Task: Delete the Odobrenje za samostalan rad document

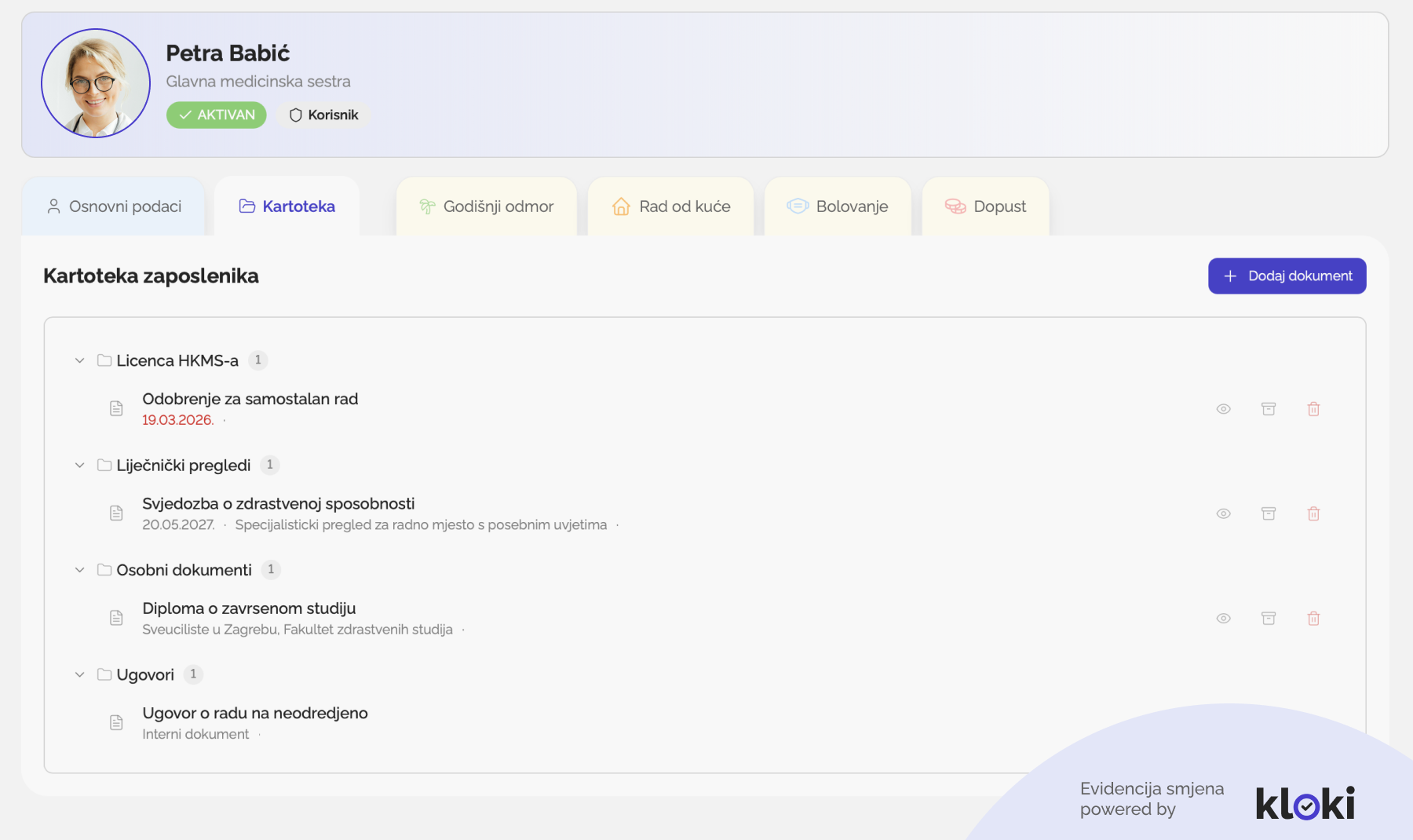Action: click(1313, 409)
